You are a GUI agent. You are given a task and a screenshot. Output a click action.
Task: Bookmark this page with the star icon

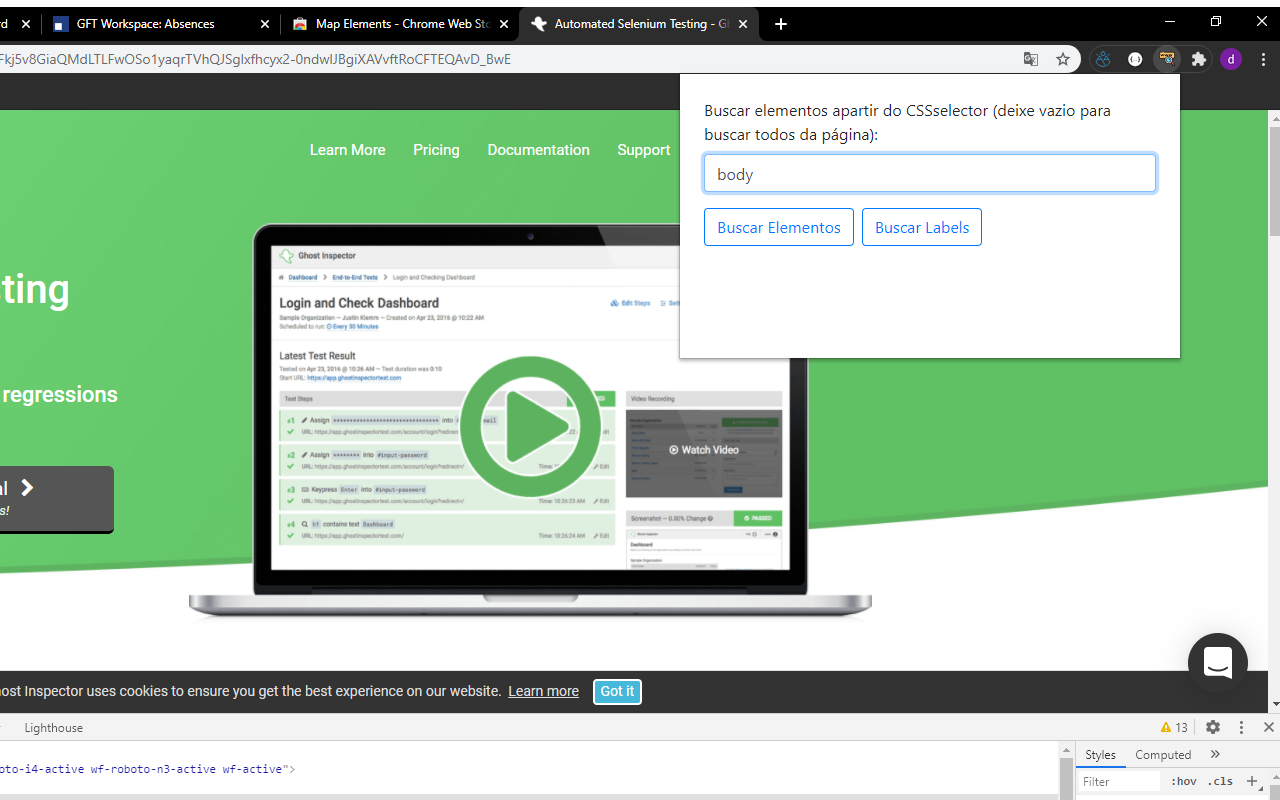(1063, 59)
